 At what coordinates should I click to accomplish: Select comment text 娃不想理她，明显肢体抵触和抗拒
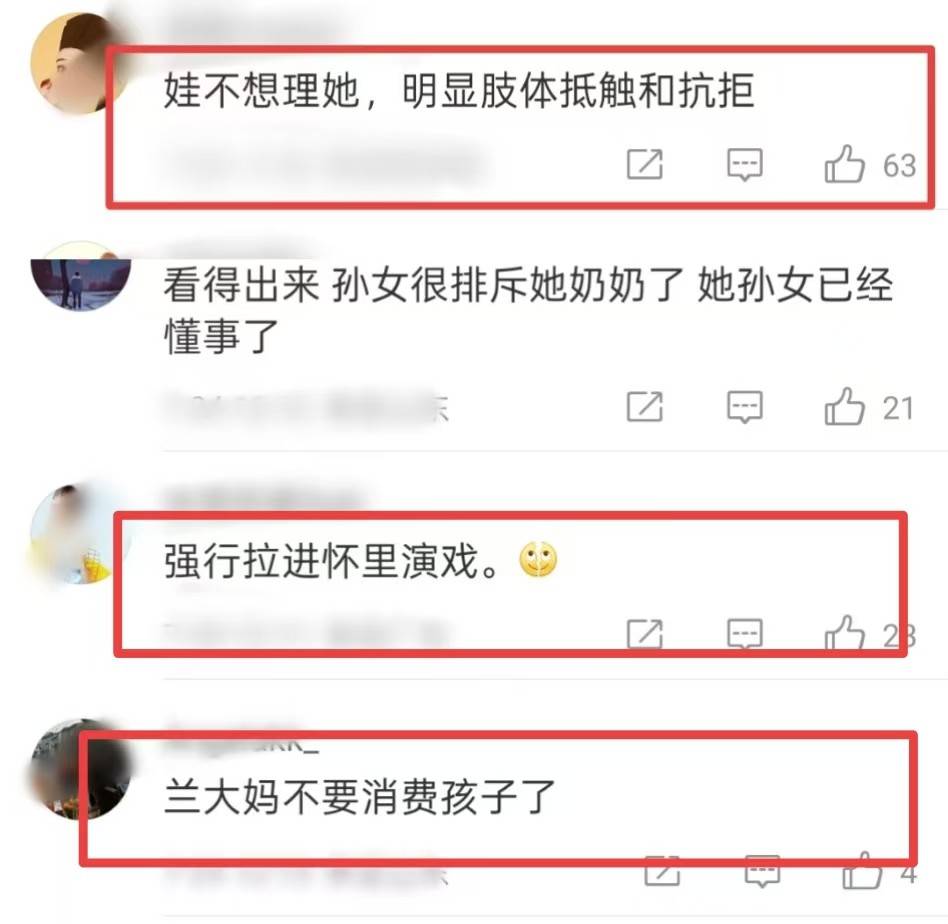[459, 90]
